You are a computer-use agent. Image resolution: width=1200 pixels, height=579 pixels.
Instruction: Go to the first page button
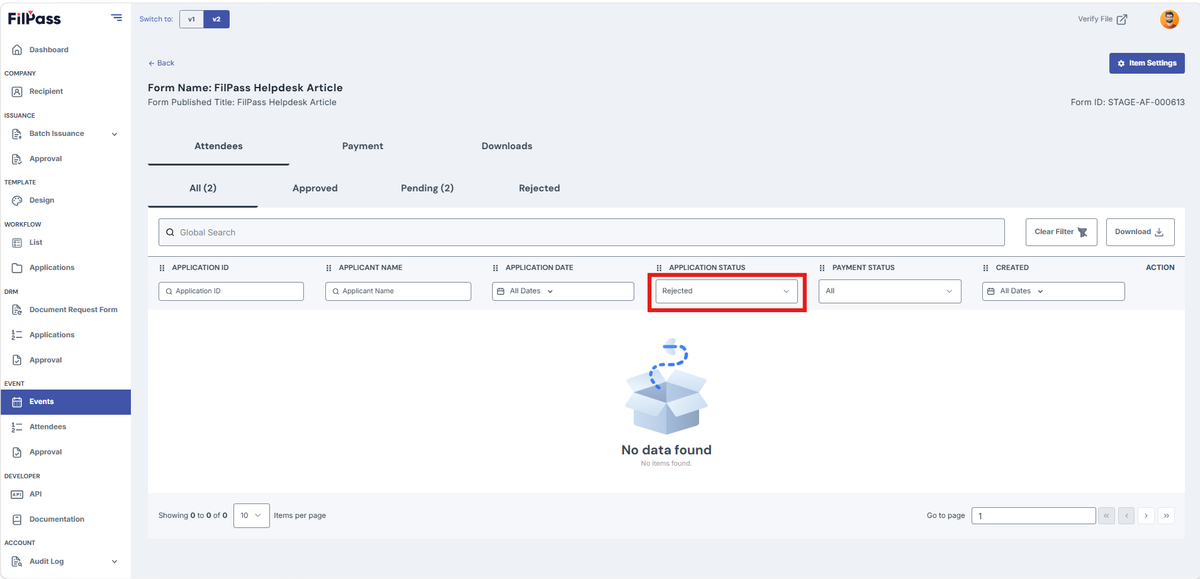tap(1106, 516)
